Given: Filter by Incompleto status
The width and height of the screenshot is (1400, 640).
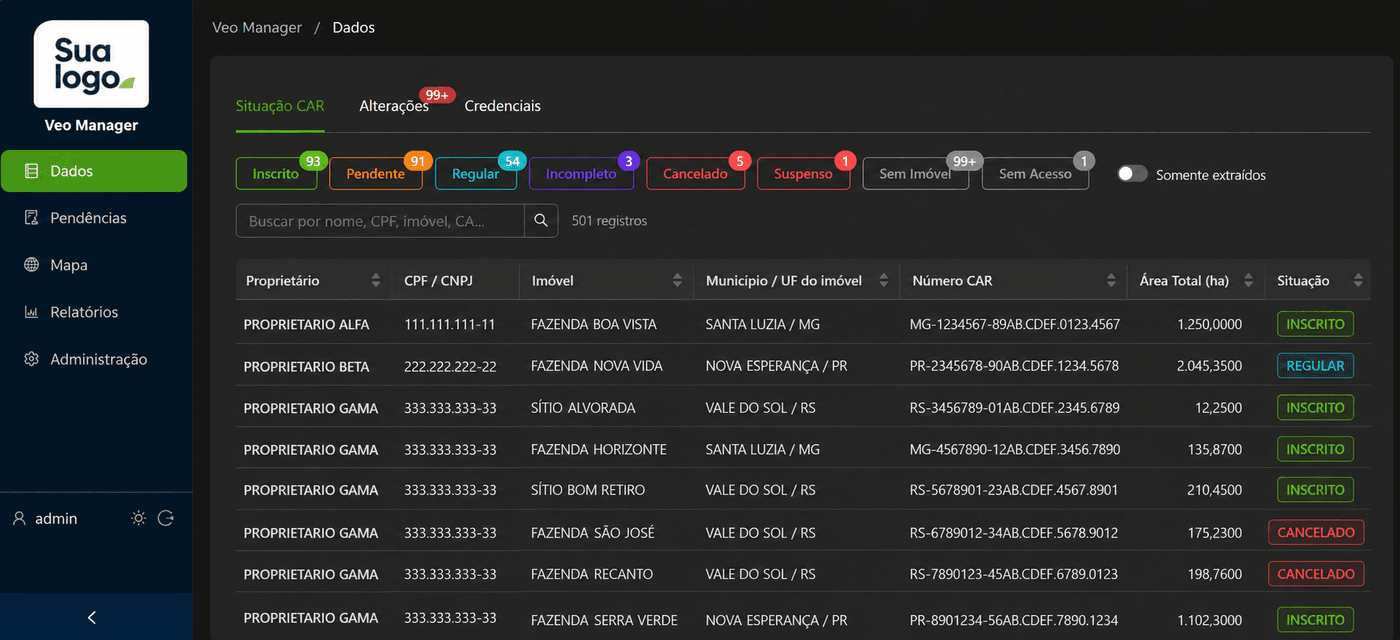Looking at the screenshot, I should (581, 174).
